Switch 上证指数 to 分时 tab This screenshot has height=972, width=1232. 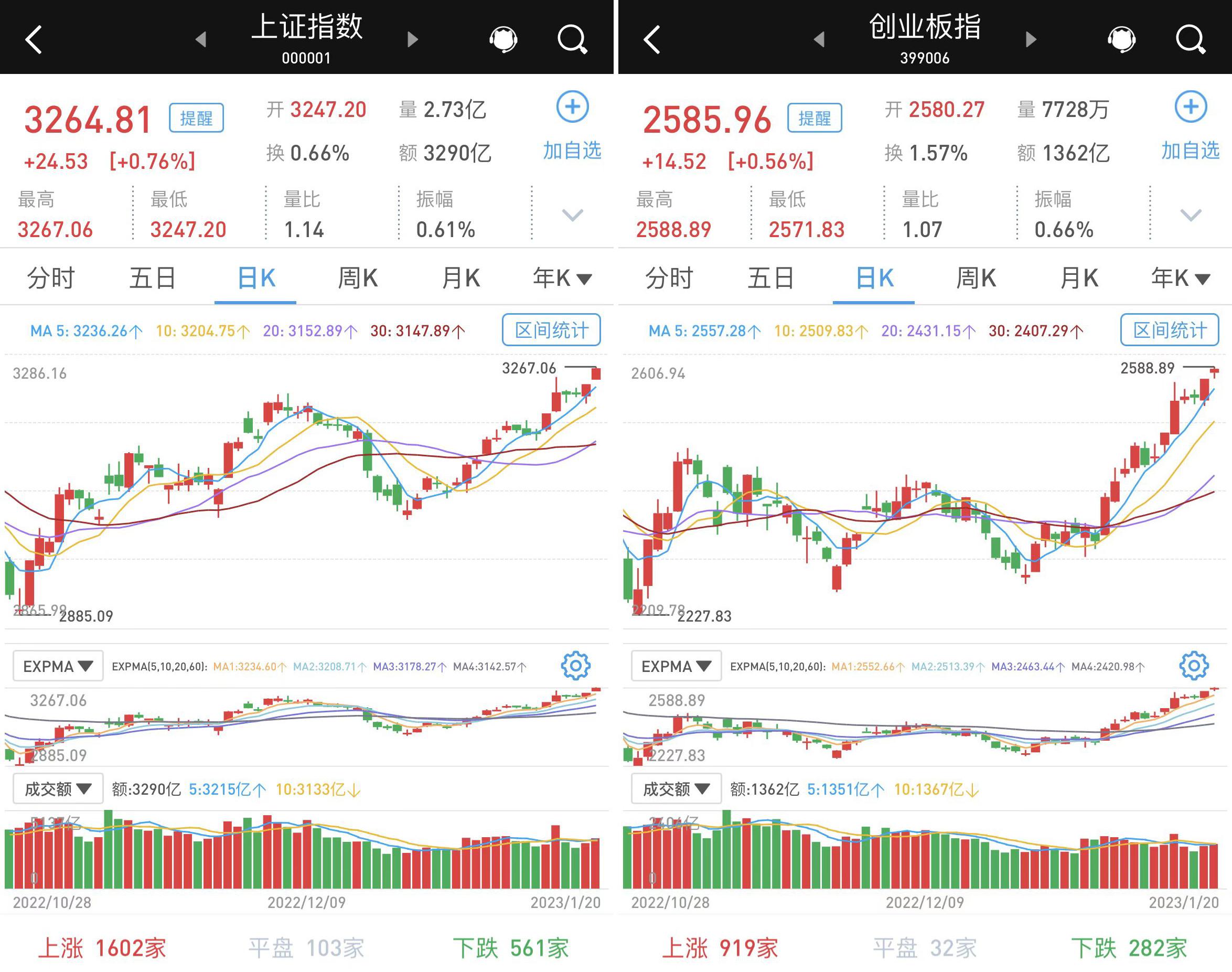click(51, 279)
